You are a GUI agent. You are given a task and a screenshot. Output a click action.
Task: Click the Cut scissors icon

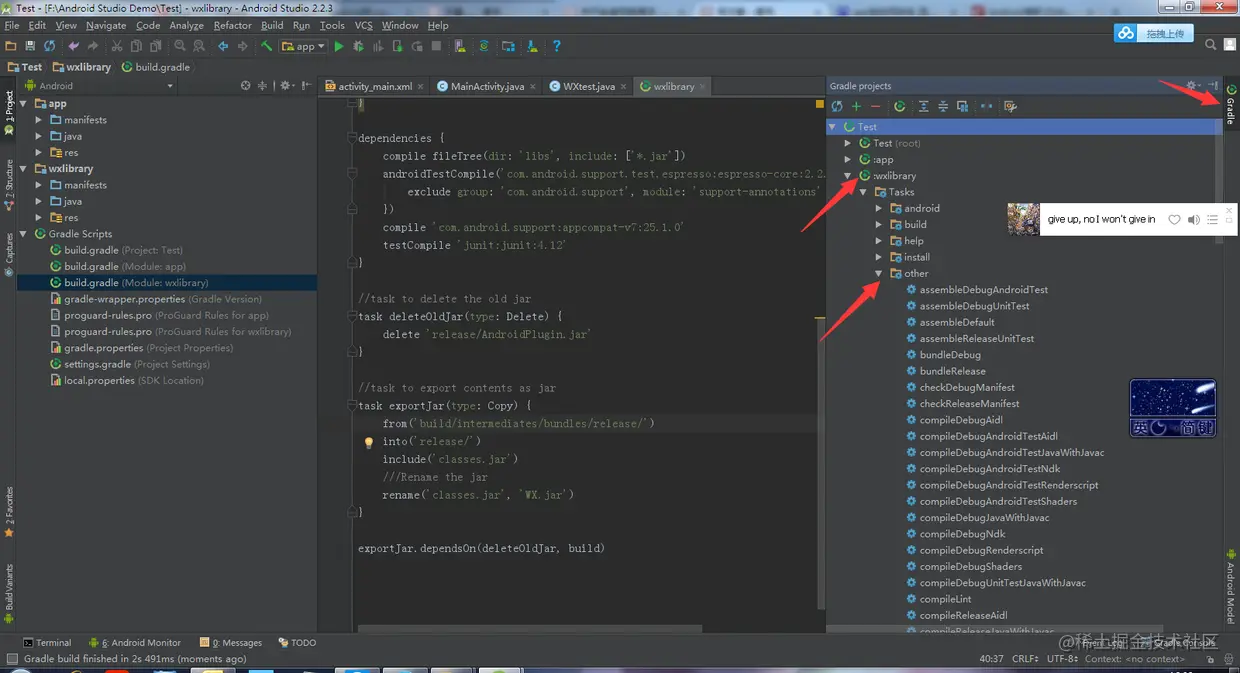point(117,46)
